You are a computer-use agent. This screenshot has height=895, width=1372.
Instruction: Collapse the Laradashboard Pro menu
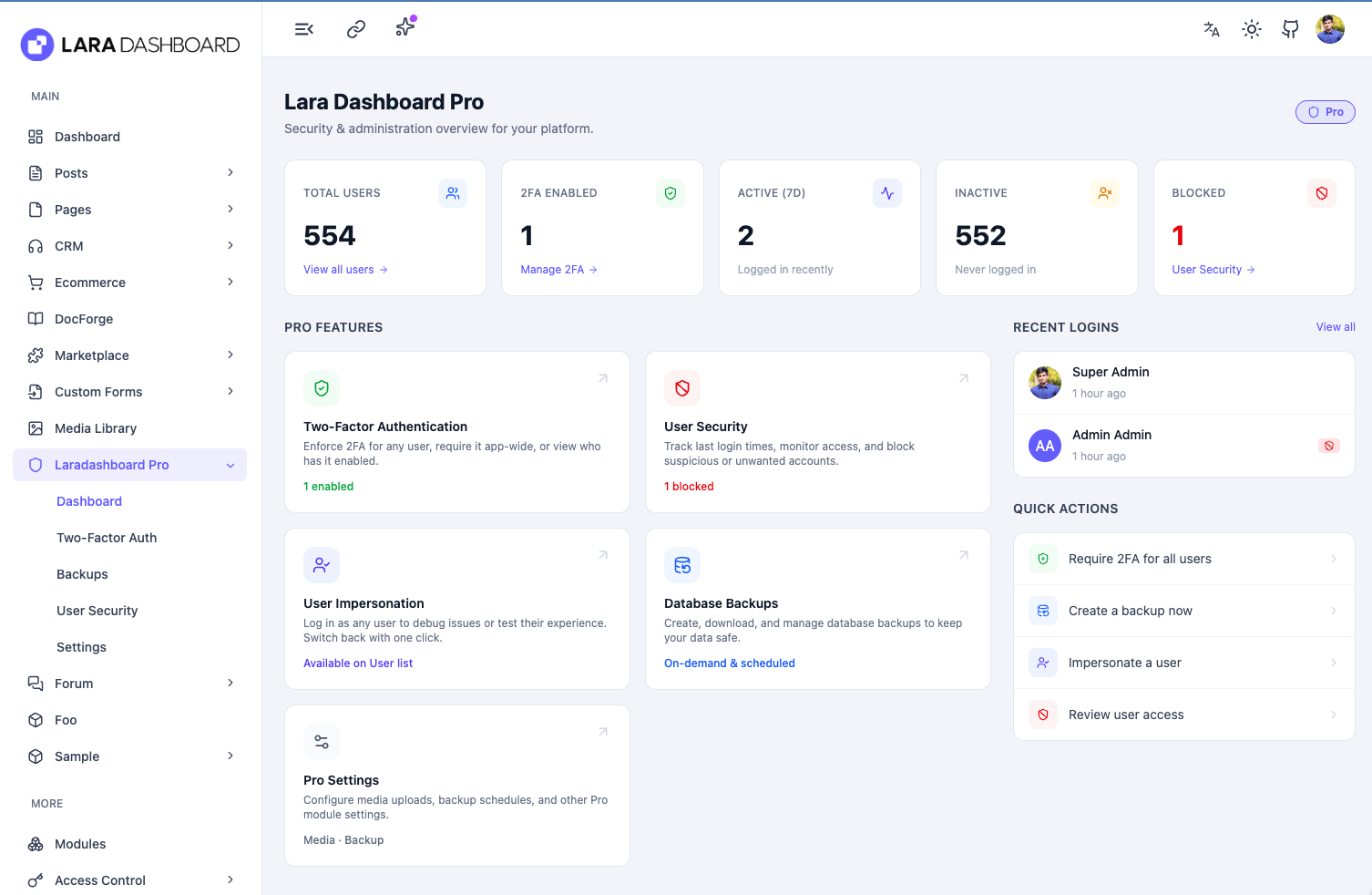pyautogui.click(x=130, y=464)
